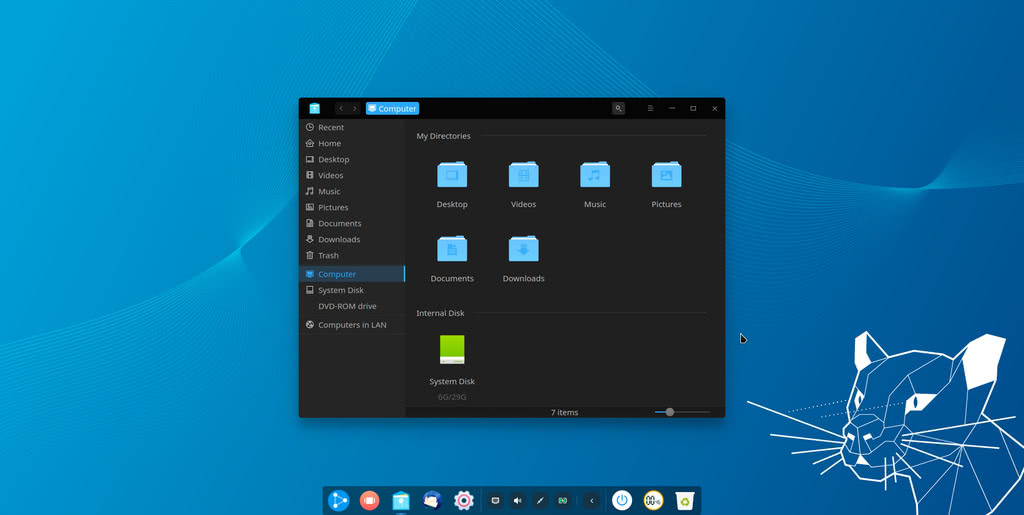Click the 6G/29G disk usage text
This screenshot has width=1024, height=515.
point(452,397)
